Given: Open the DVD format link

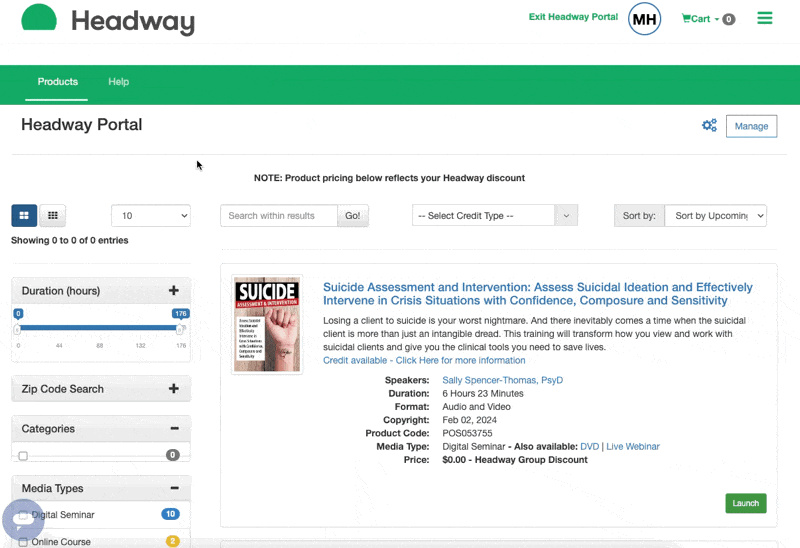Looking at the screenshot, I should [x=589, y=446].
